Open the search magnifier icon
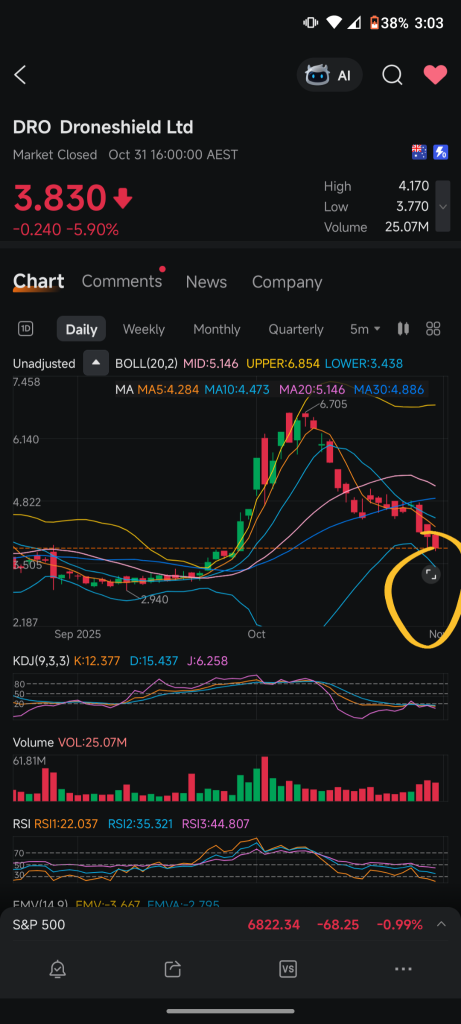Screen dimensions: 461x1024 pyautogui.click(x=392, y=75)
